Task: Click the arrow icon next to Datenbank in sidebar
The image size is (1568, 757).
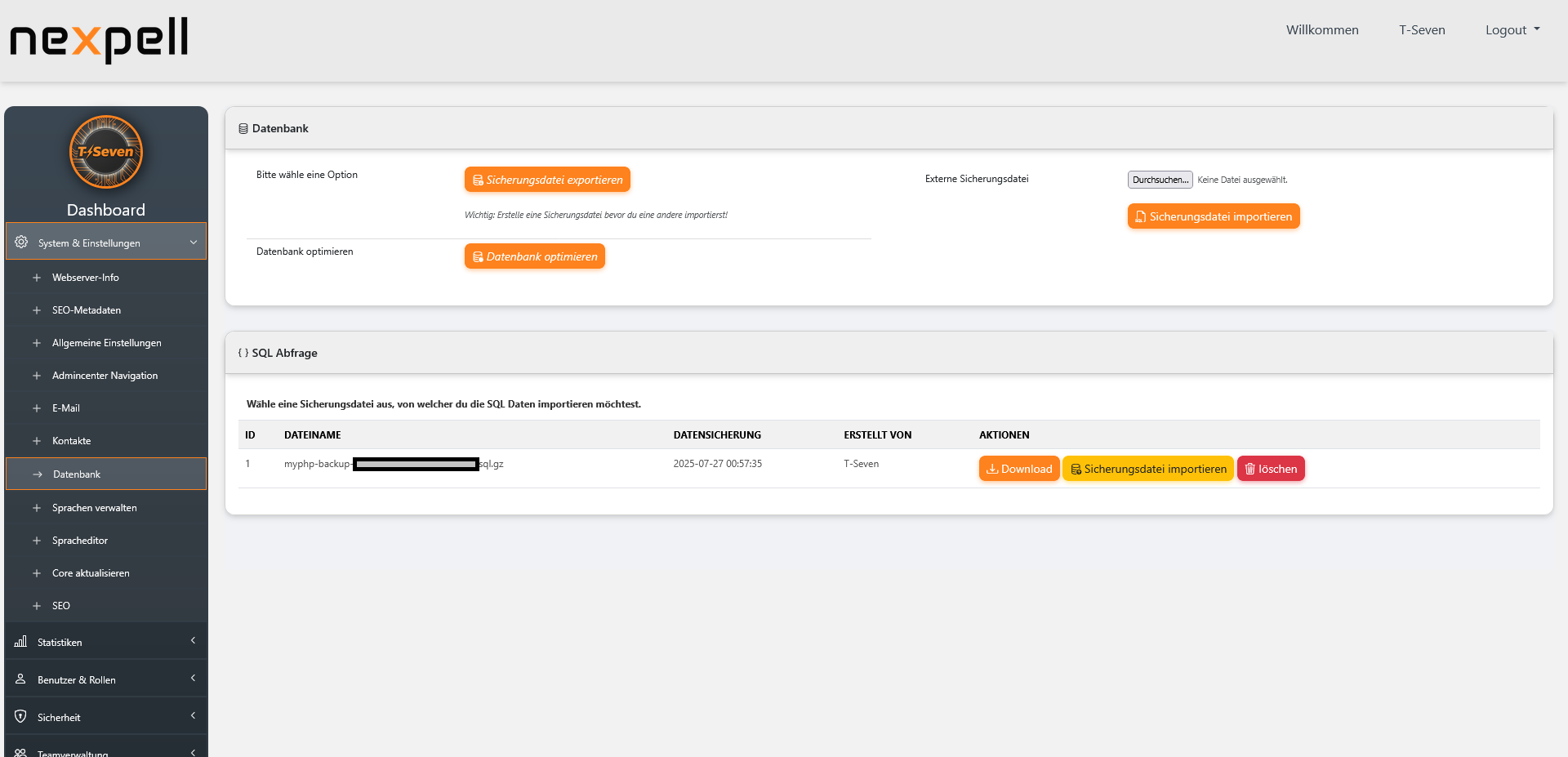Action: tap(37, 474)
